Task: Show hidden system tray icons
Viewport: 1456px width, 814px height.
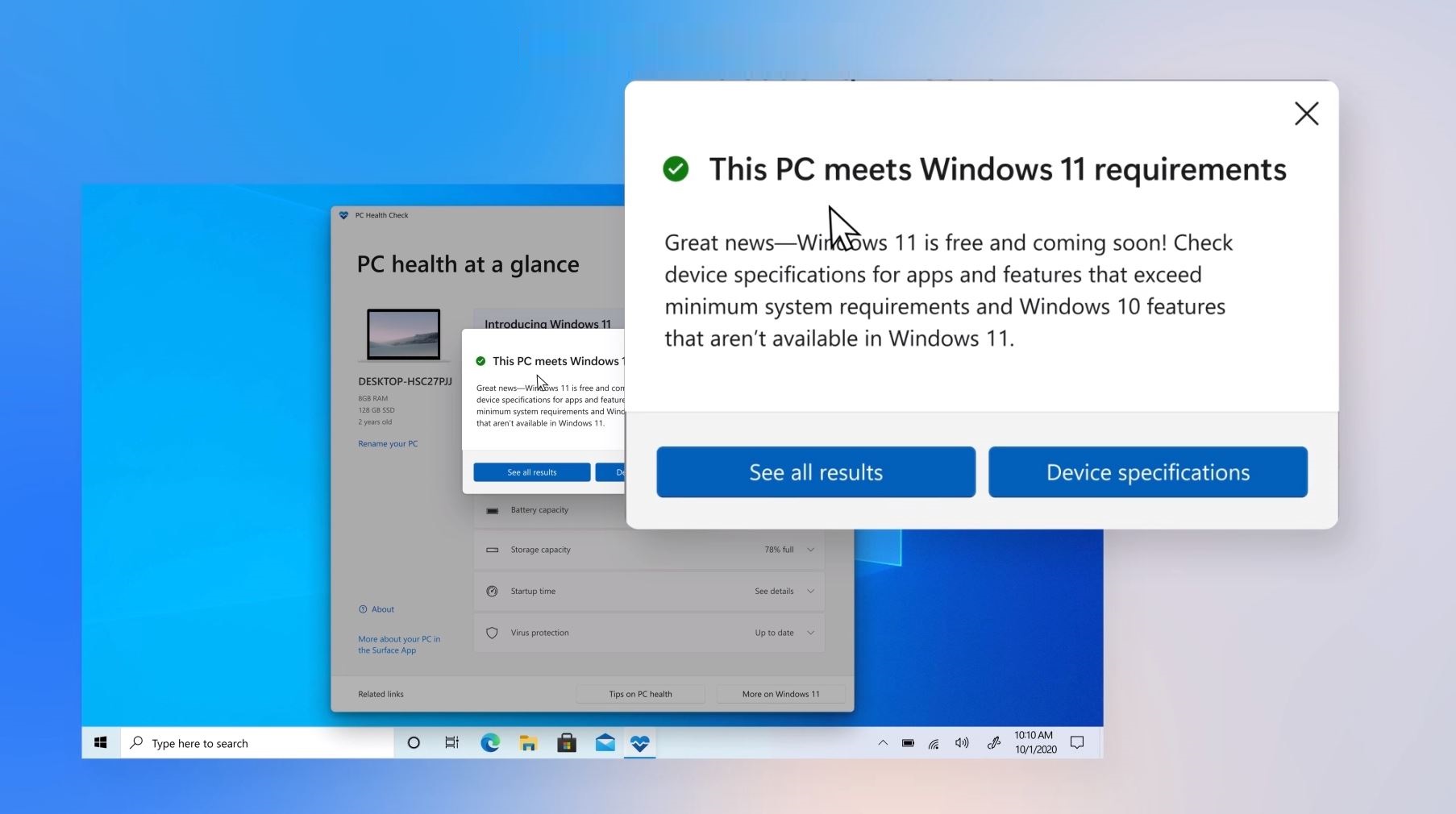Action: [x=883, y=743]
